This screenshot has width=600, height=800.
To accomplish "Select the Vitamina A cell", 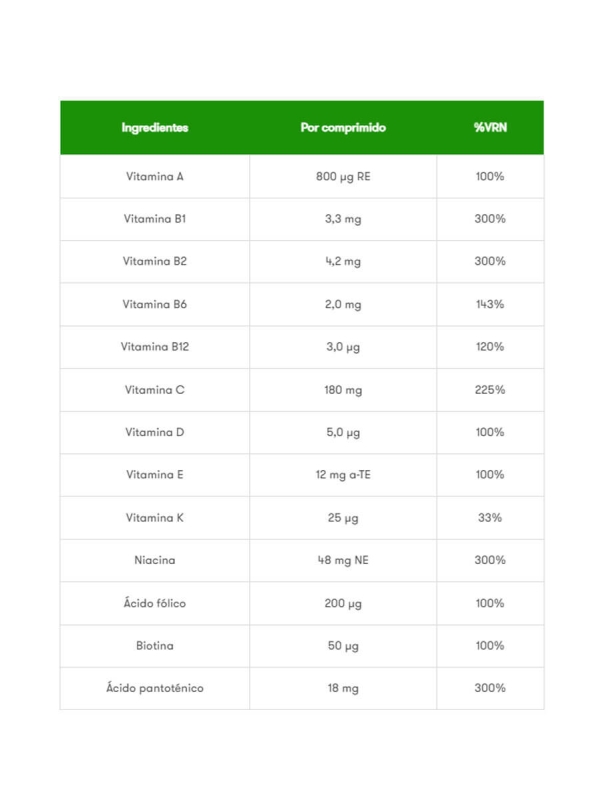I will [x=154, y=176].
